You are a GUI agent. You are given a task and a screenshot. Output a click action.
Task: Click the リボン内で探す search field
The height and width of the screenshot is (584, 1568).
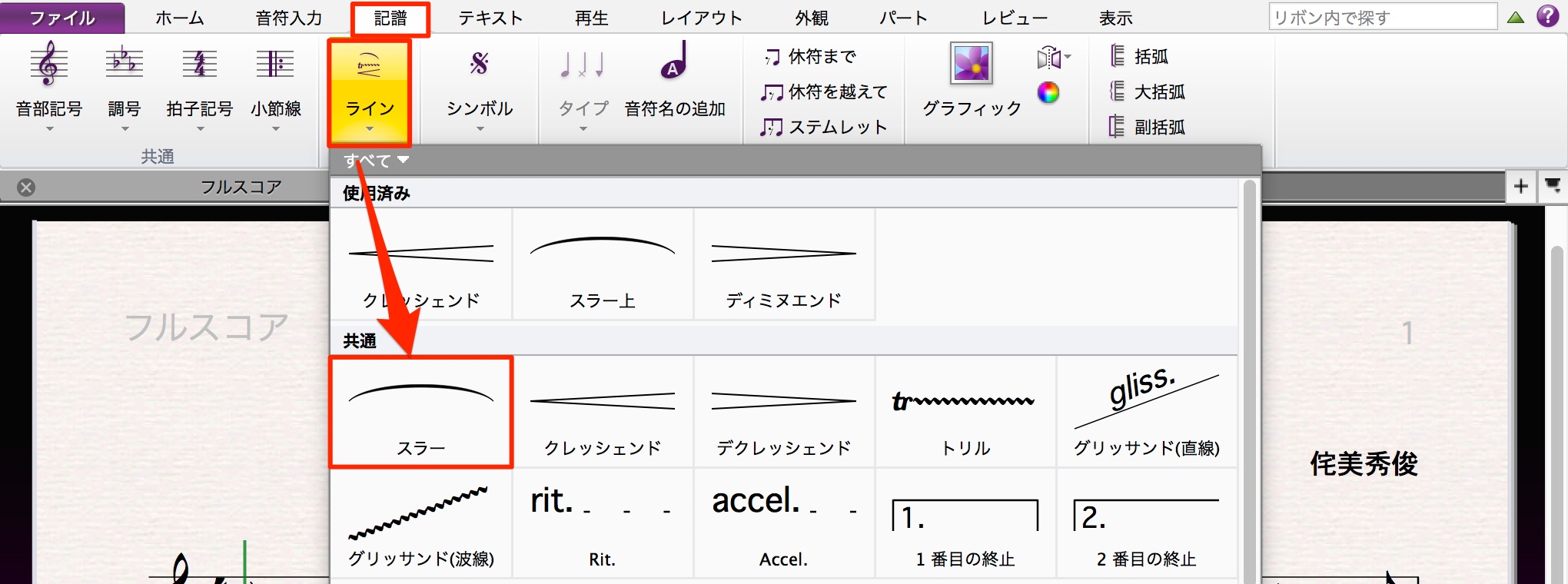[1383, 17]
